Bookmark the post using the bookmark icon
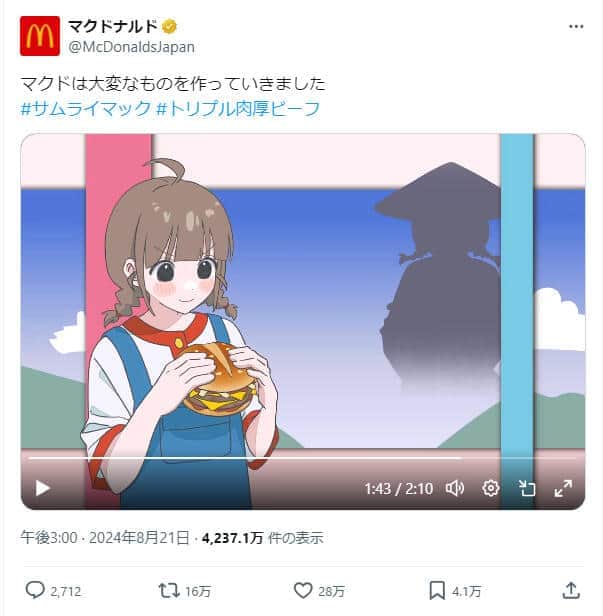603x616 pixels. tap(437, 590)
